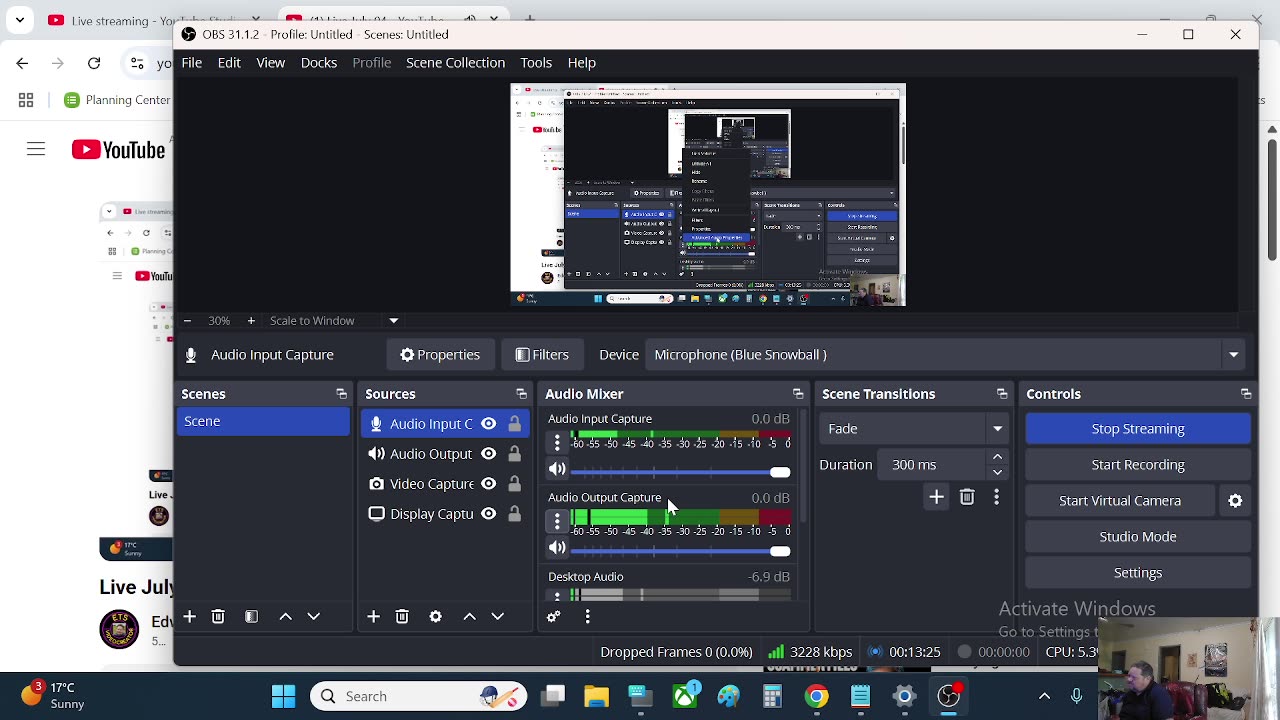Open OBS Settings from Controls
Screen dimensions: 1280x720
coord(1138,573)
